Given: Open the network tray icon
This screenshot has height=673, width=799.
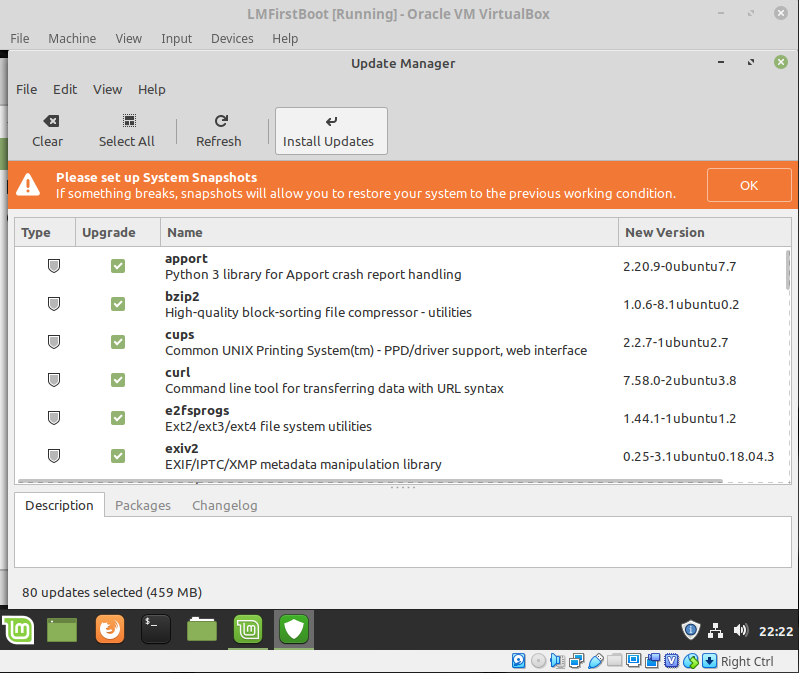Looking at the screenshot, I should [x=715, y=631].
